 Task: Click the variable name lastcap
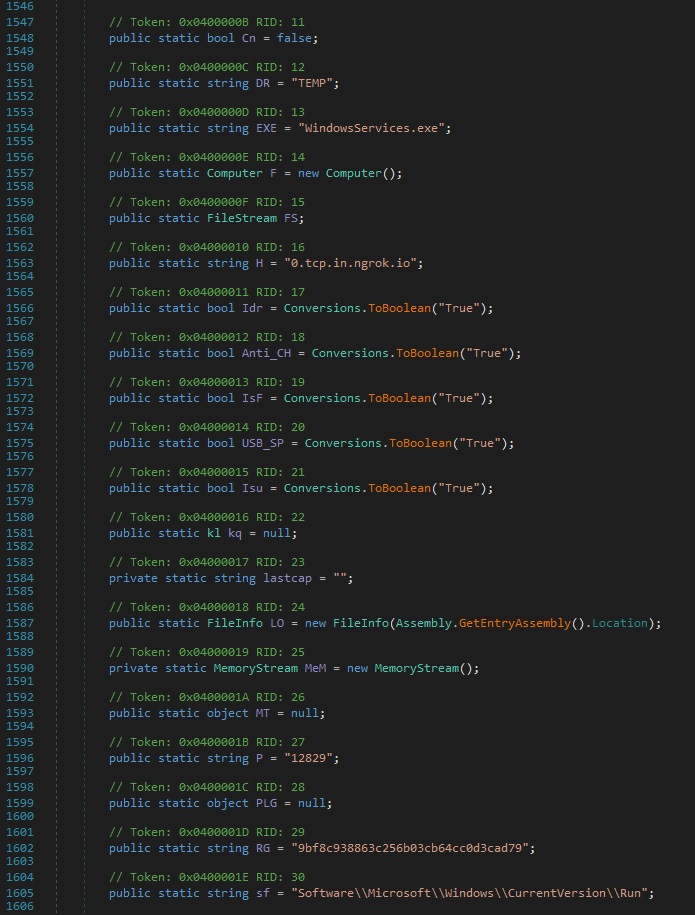click(288, 578)
